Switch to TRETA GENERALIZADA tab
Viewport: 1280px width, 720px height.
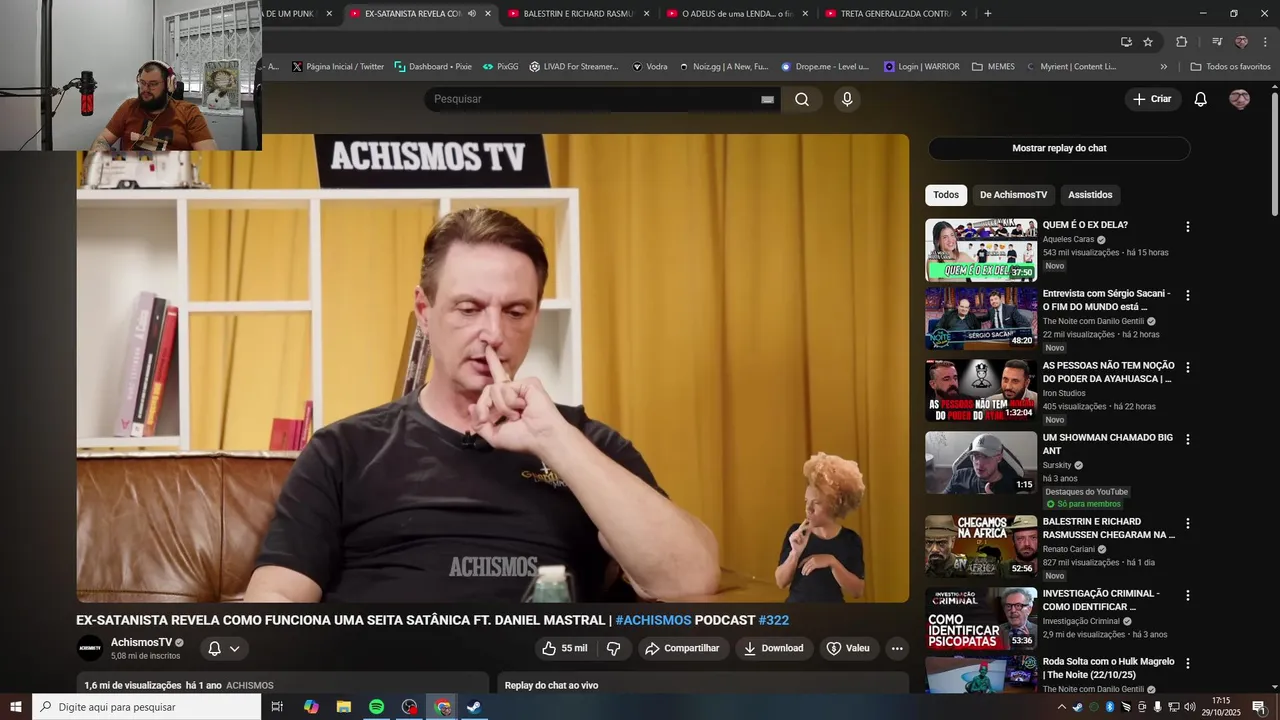897,13
